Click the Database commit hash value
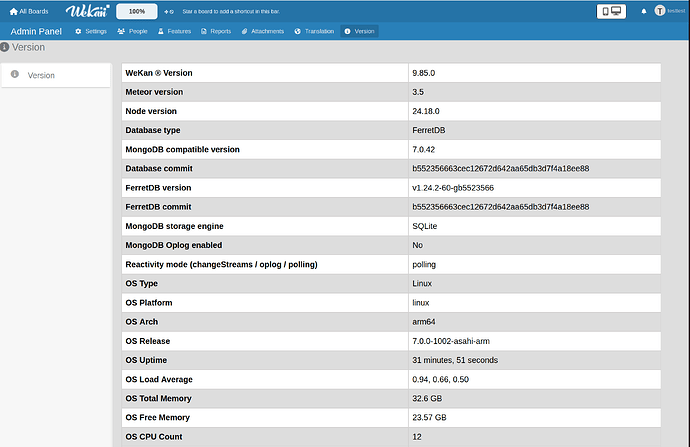 coord(500,169)
